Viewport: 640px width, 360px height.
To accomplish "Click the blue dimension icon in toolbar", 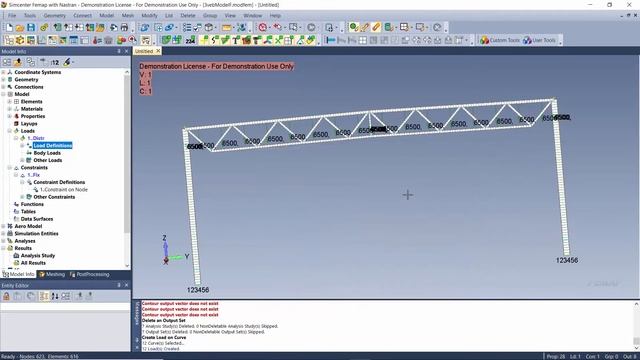I will pyautogui.click(x=331, y=40).
